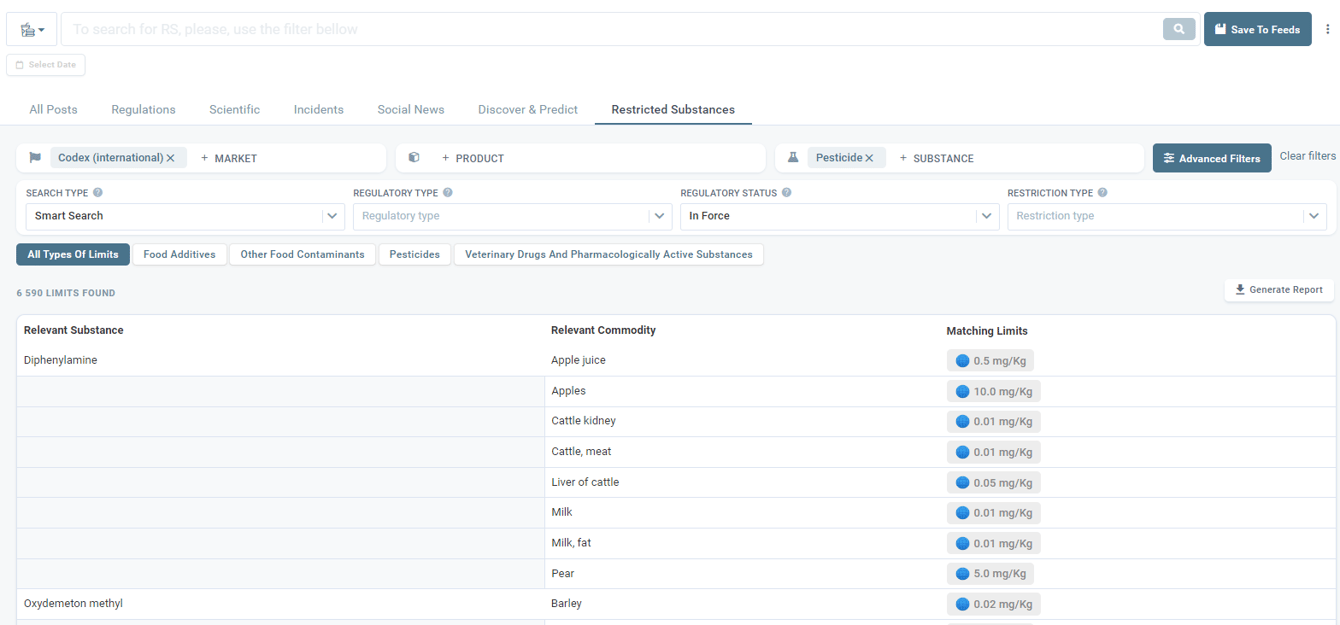Open the Smart Search type dropdown
Viewport: 1340px width, 625px height.
click(x=185, y=216)
